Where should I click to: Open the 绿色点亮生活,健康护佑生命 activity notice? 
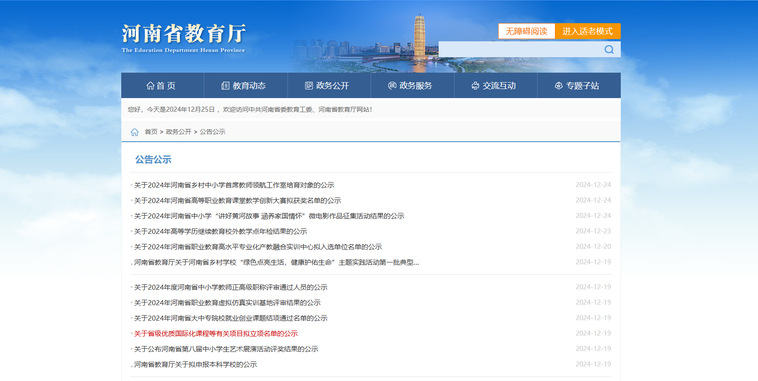[x=277, y=263]
